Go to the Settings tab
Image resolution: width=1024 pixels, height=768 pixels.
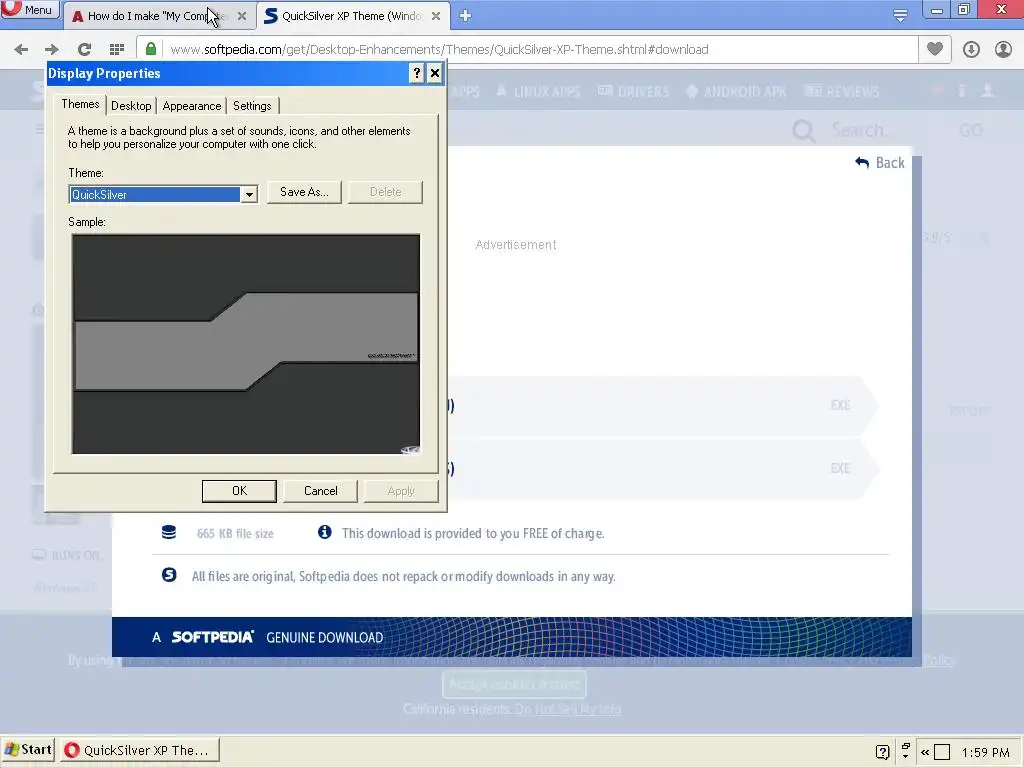coord(252,106)
